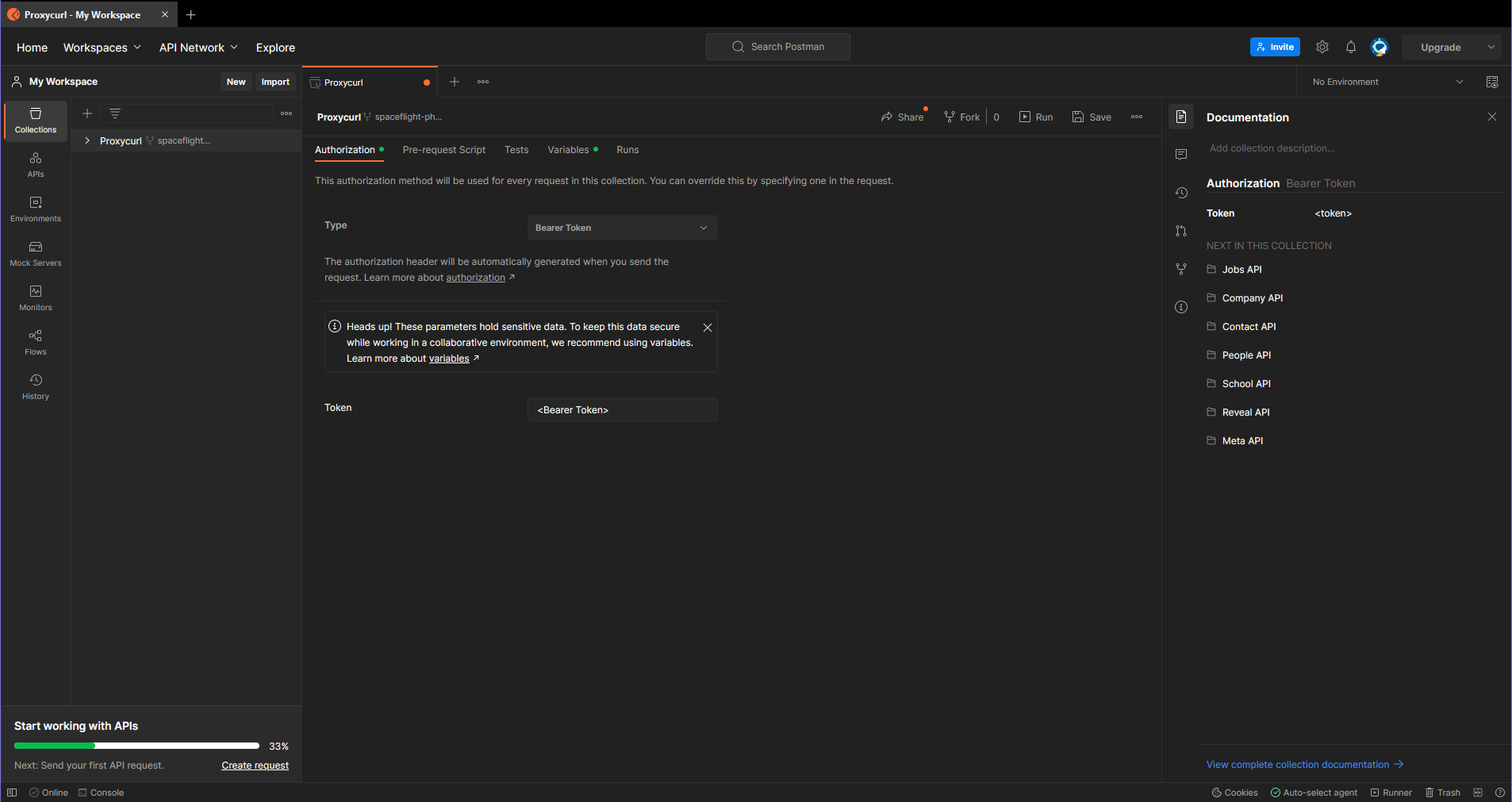The width and height of the screenshot is (1512, 802).
Task: Fork the Proxycurl collection
Action: pyautogui.click(x=962, y=117)
